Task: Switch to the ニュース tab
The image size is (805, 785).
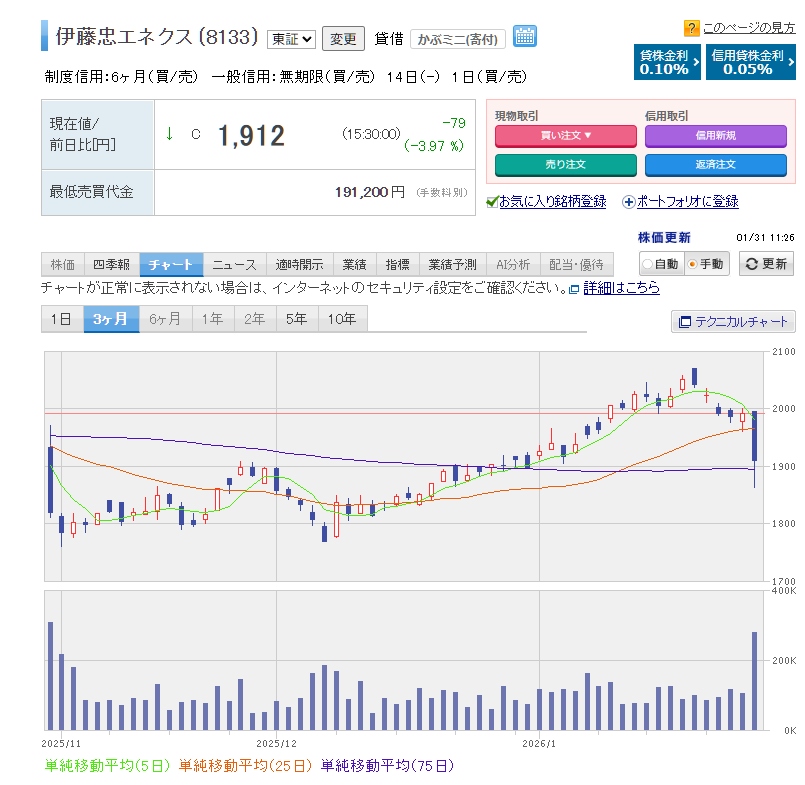Action: tap(234, 265)
